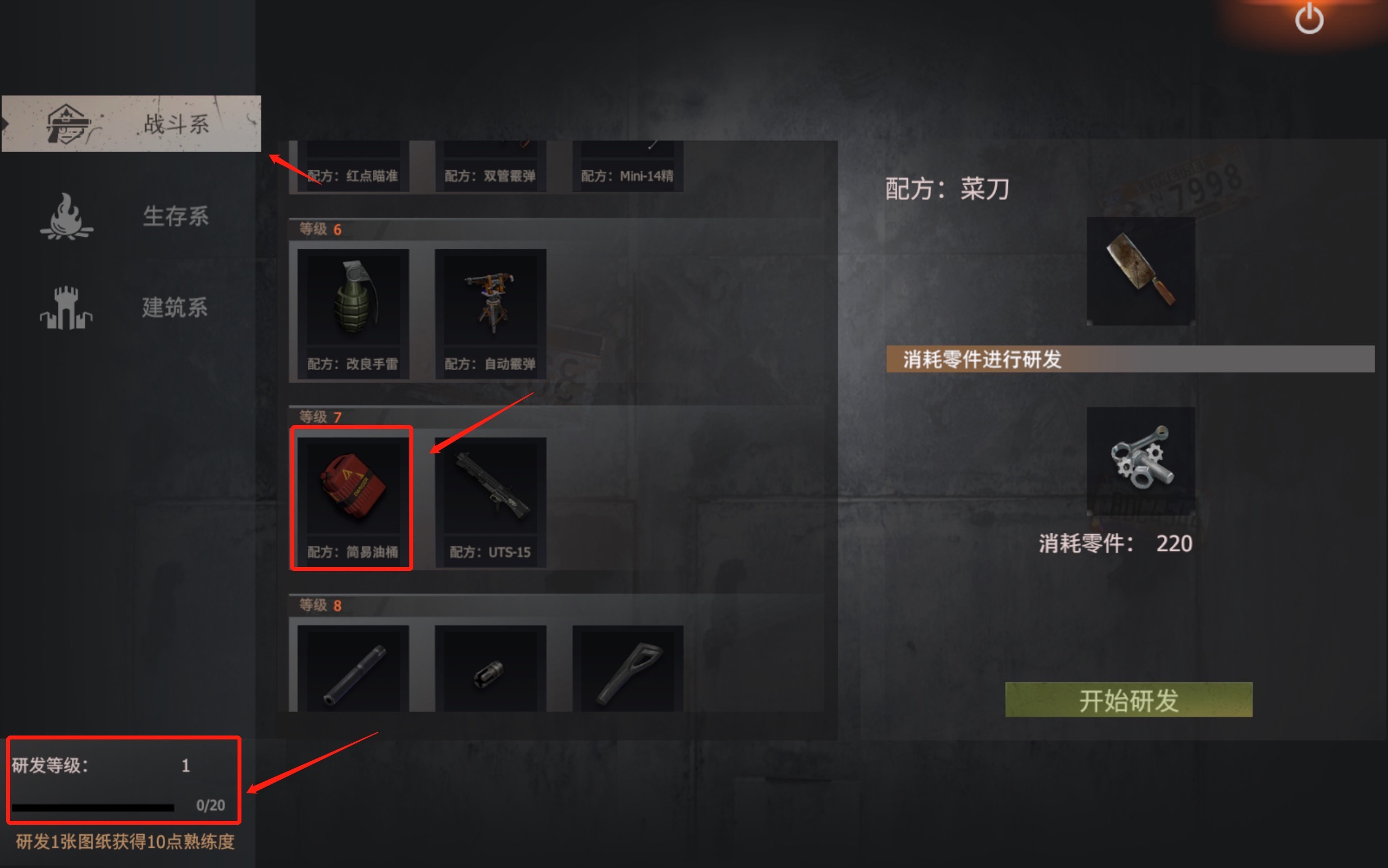
Task: Select the 自动霰弹 turret recipe
Action: click(x=490, y=313)
